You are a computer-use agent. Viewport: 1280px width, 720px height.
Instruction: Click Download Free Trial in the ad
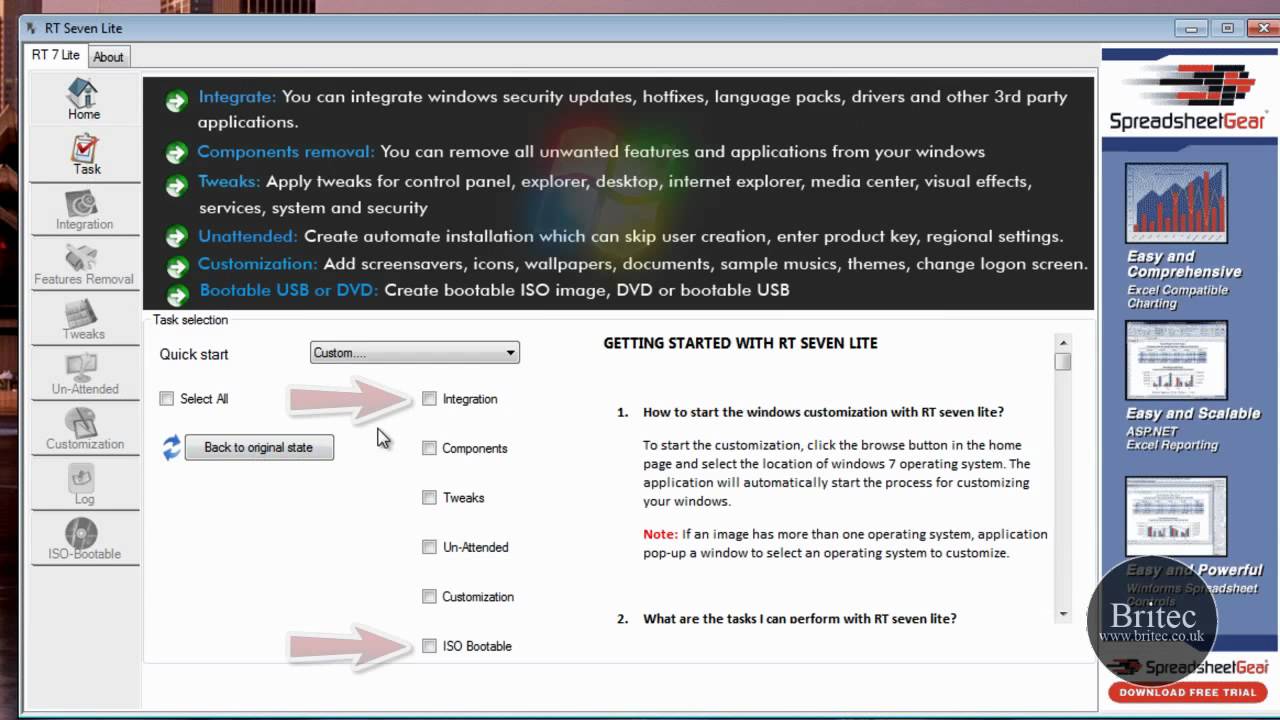pos(1187,692)
